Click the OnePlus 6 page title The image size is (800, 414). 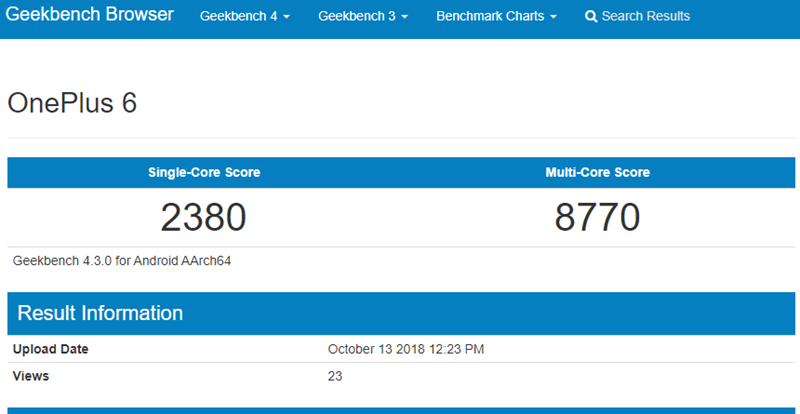point(71,104)
